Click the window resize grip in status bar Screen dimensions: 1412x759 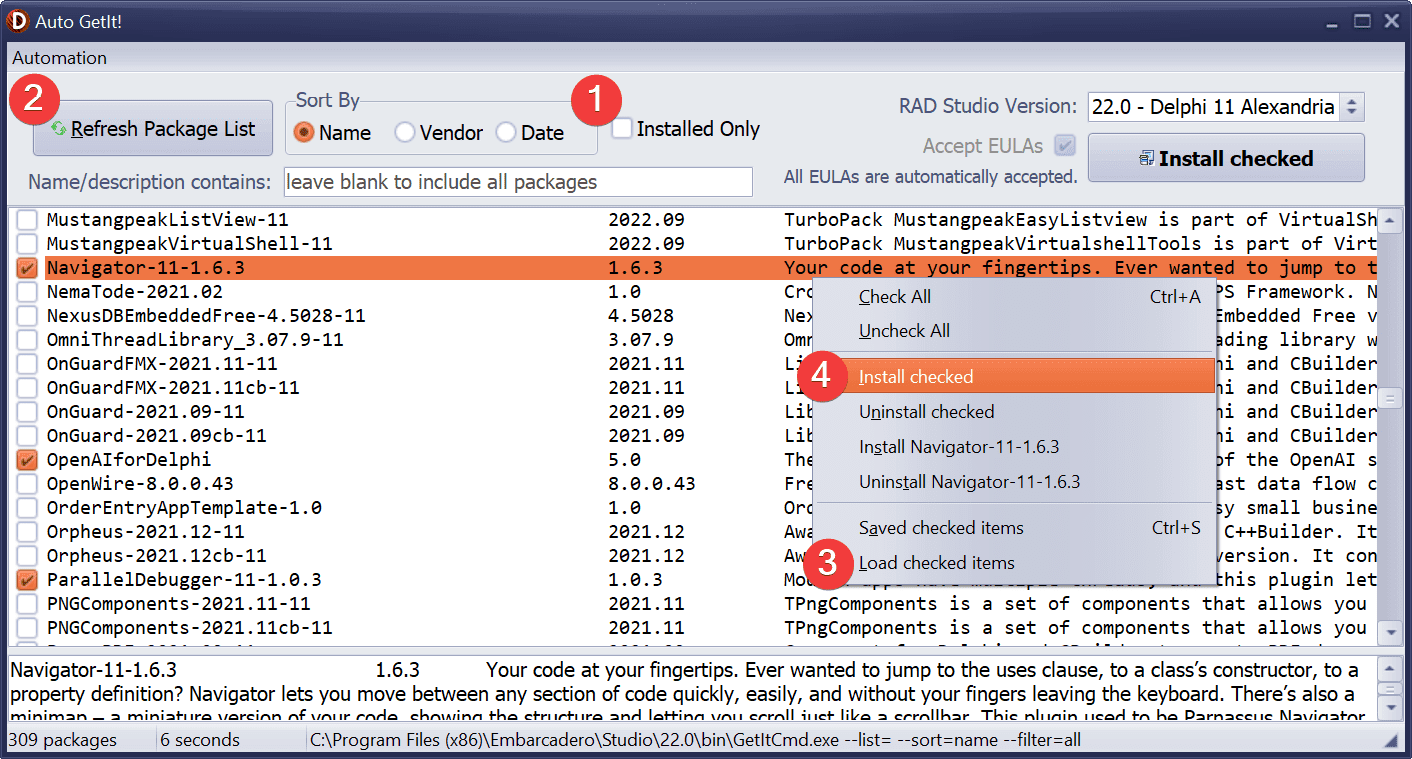(x=1393, y=741)
